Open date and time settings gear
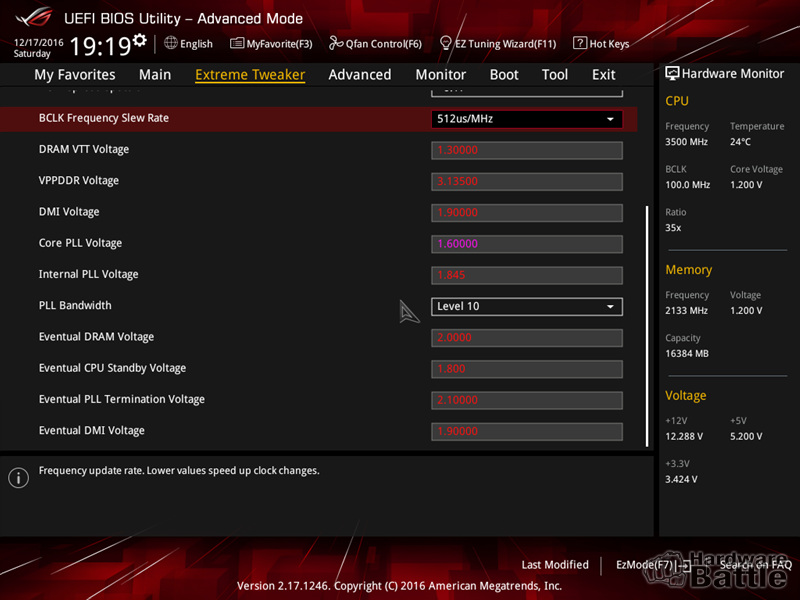Screen dimensions: 800x600 click(x=139, y=40)
